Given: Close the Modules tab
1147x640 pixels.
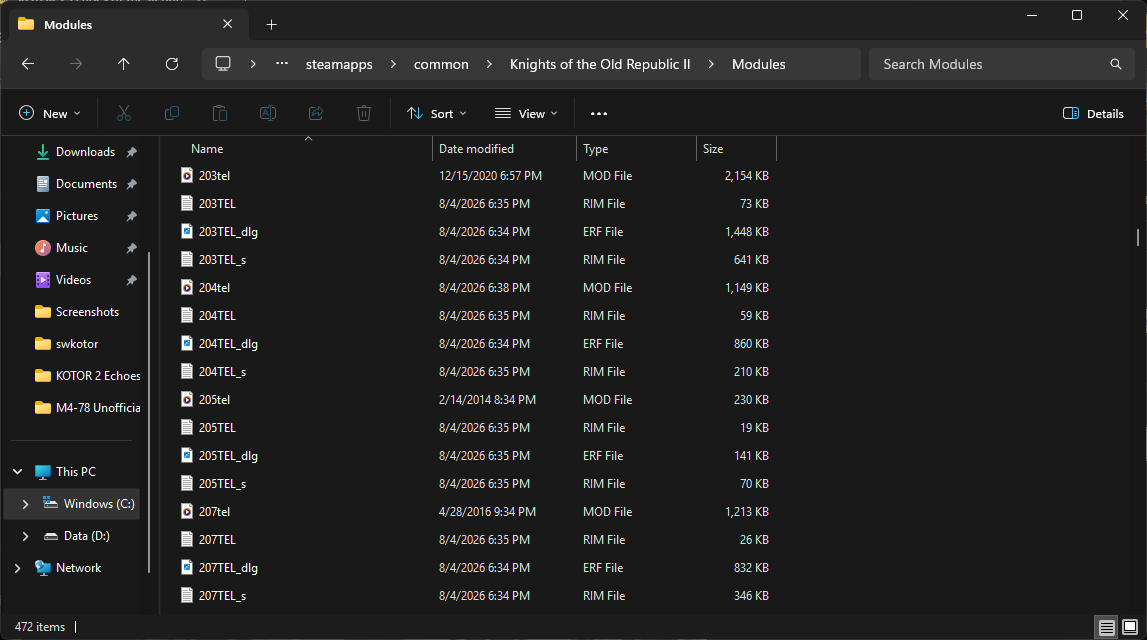Looking at the screenshot, I should click(227, 24).
